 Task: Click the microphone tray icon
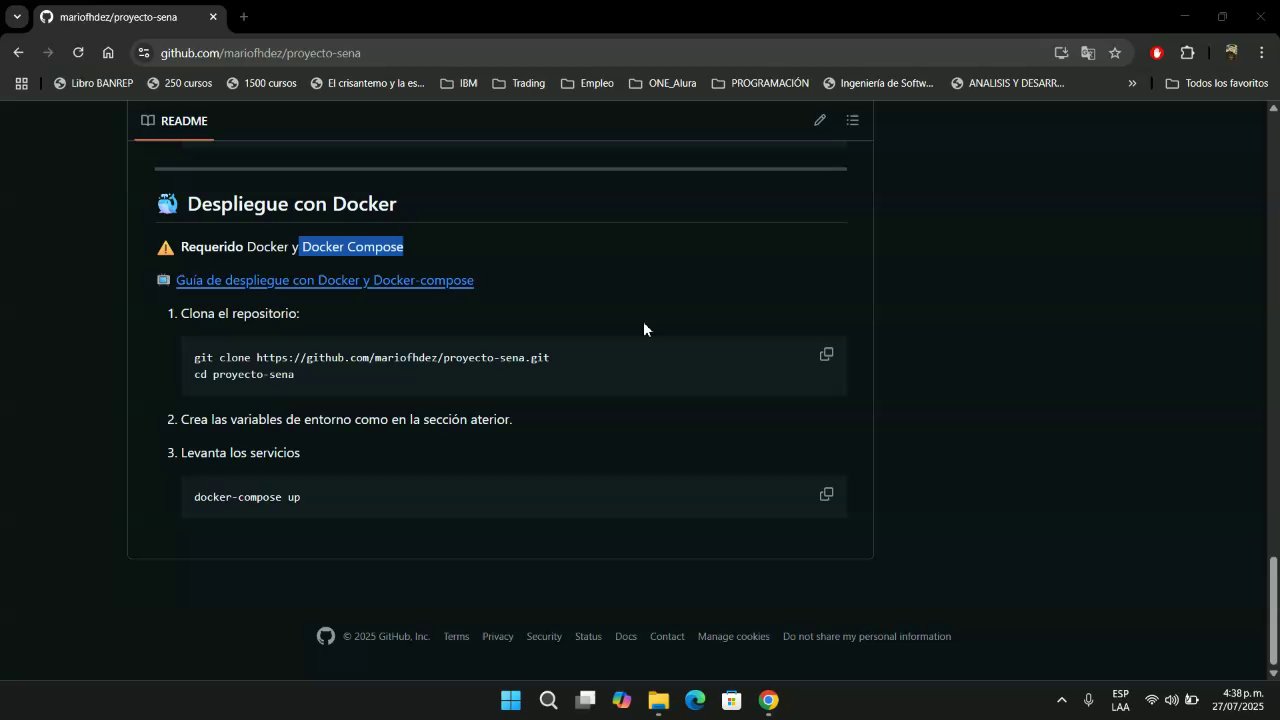1088,700
